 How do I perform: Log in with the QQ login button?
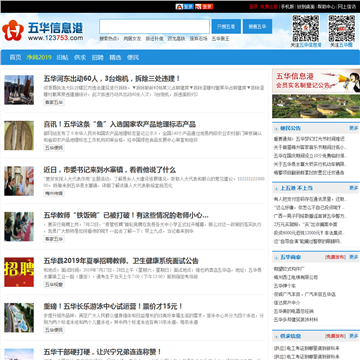click(x=184, y=6)
